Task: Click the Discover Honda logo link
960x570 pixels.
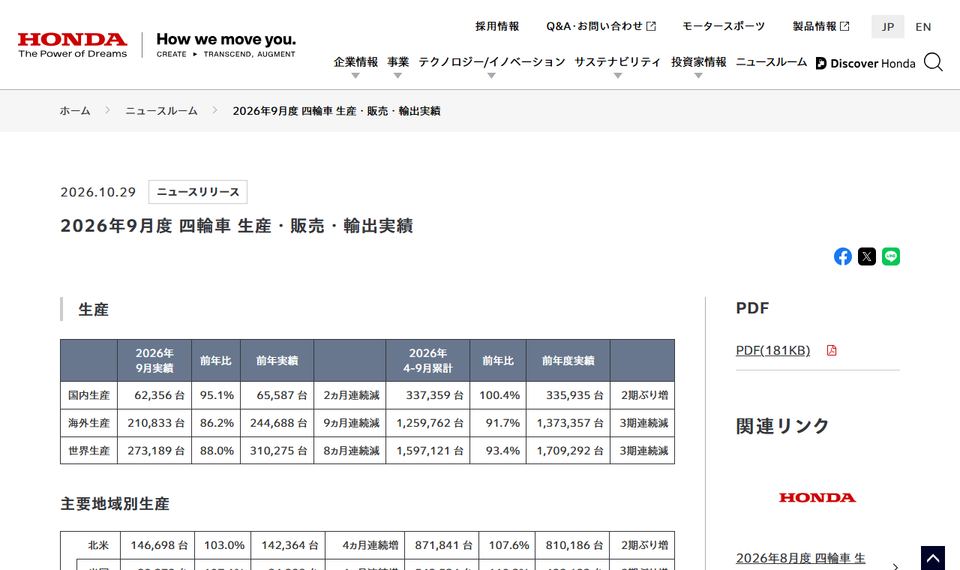Action: click(865, 63)
